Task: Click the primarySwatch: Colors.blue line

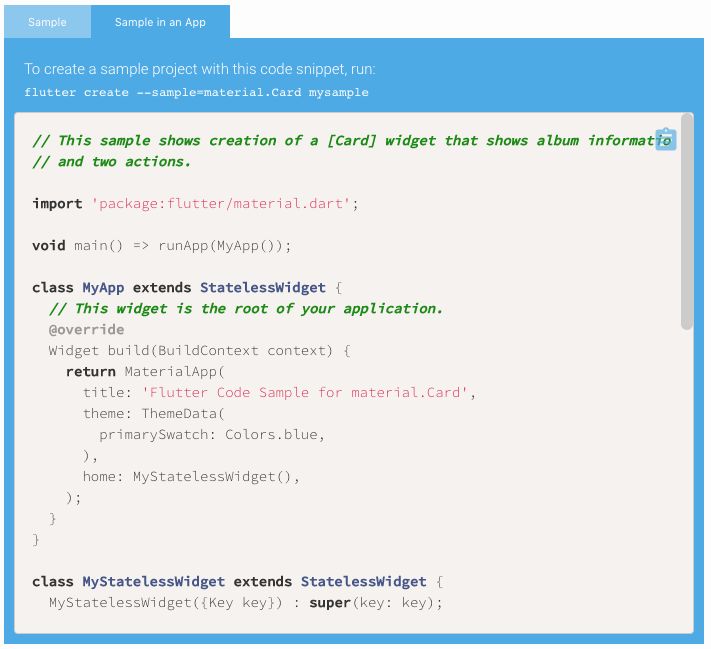Action: click(212, 434)
